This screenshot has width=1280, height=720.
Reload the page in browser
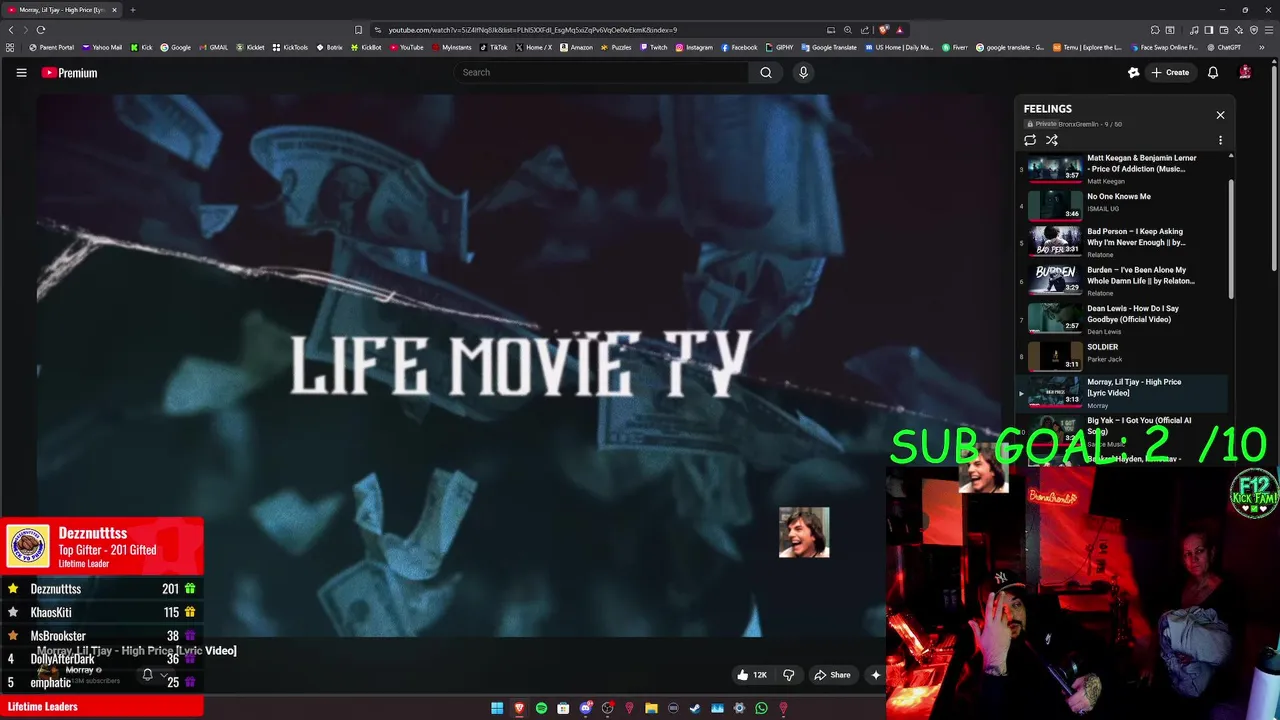click(x=41, y=30)
